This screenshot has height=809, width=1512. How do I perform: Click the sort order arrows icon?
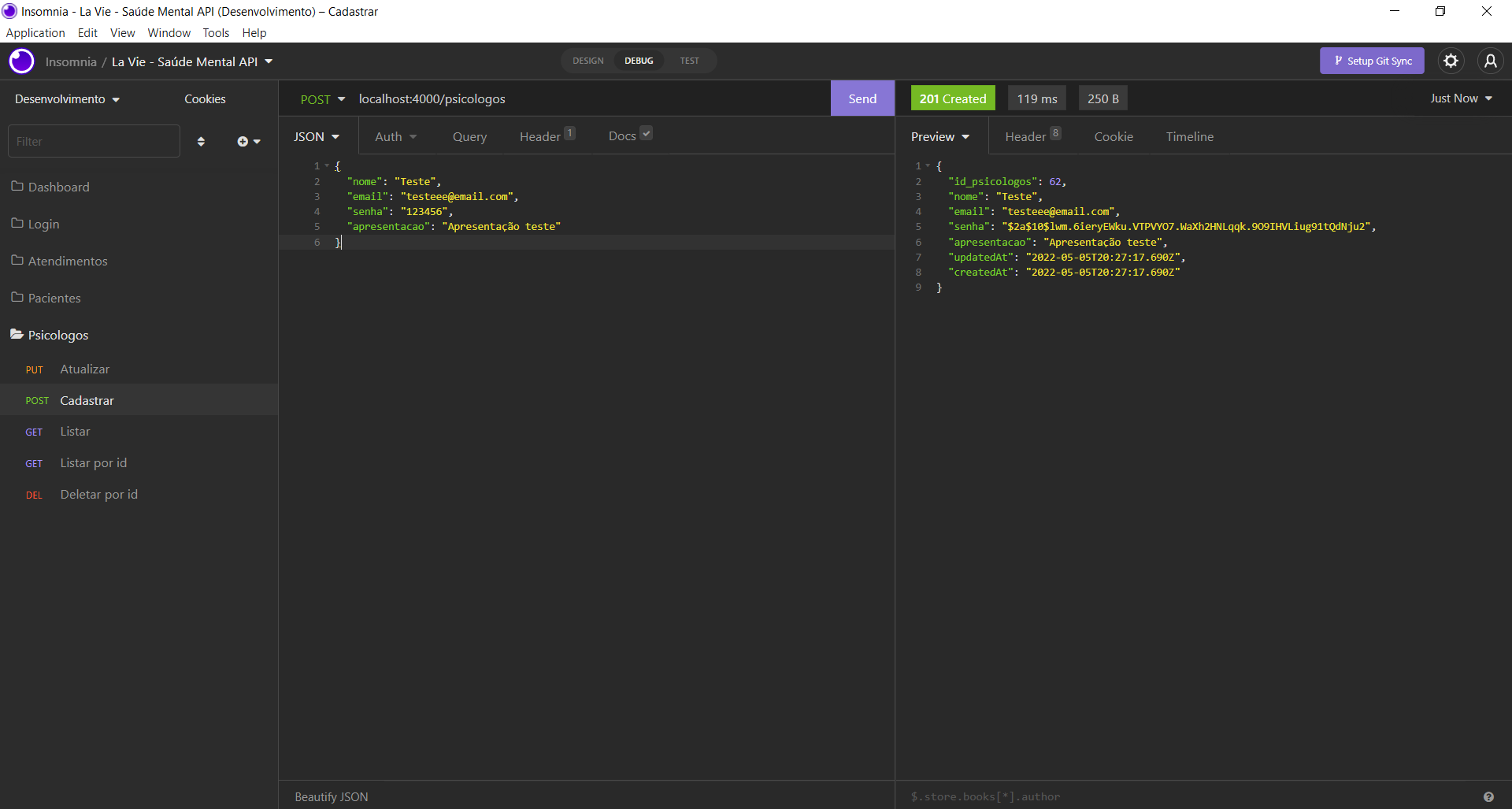pos(201,142)
